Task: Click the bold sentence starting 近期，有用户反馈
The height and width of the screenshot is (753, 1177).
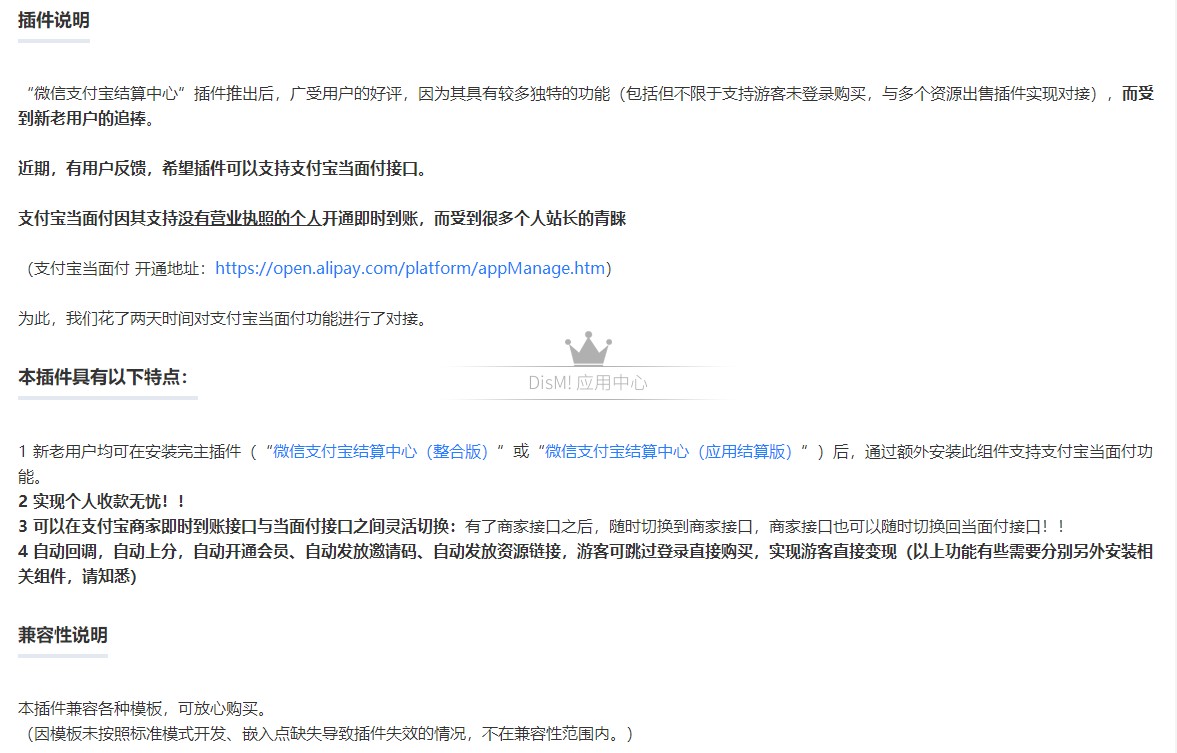Action: click(x=222, y=168)
